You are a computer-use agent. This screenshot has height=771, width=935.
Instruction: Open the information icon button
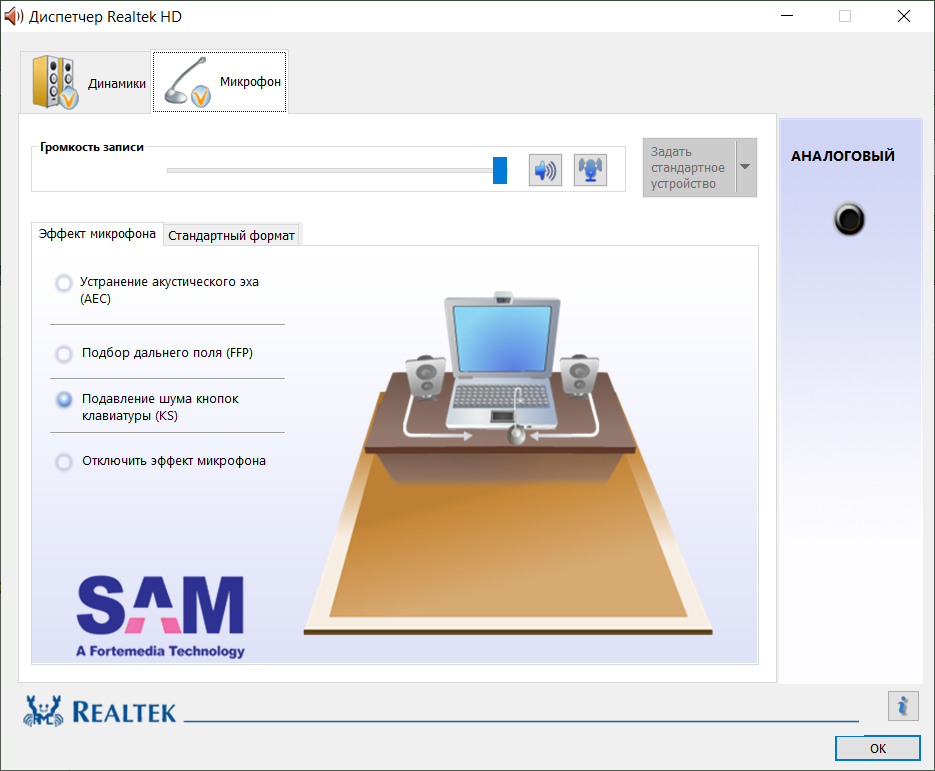(903, 706)
